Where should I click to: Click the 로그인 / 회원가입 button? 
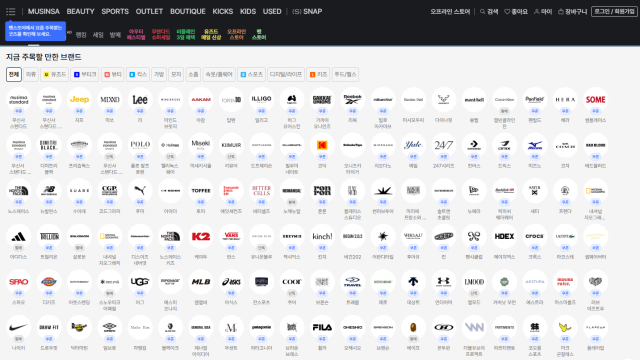[x=614, y=11]
